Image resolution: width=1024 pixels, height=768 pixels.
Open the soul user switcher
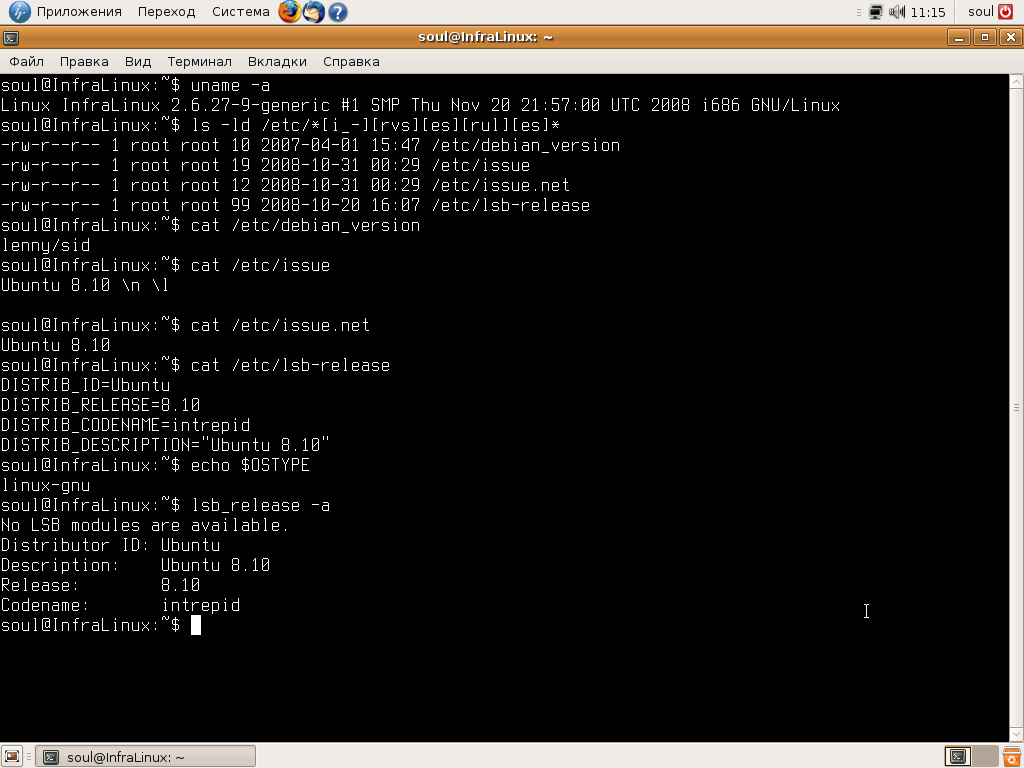click(x=980, y=12)
